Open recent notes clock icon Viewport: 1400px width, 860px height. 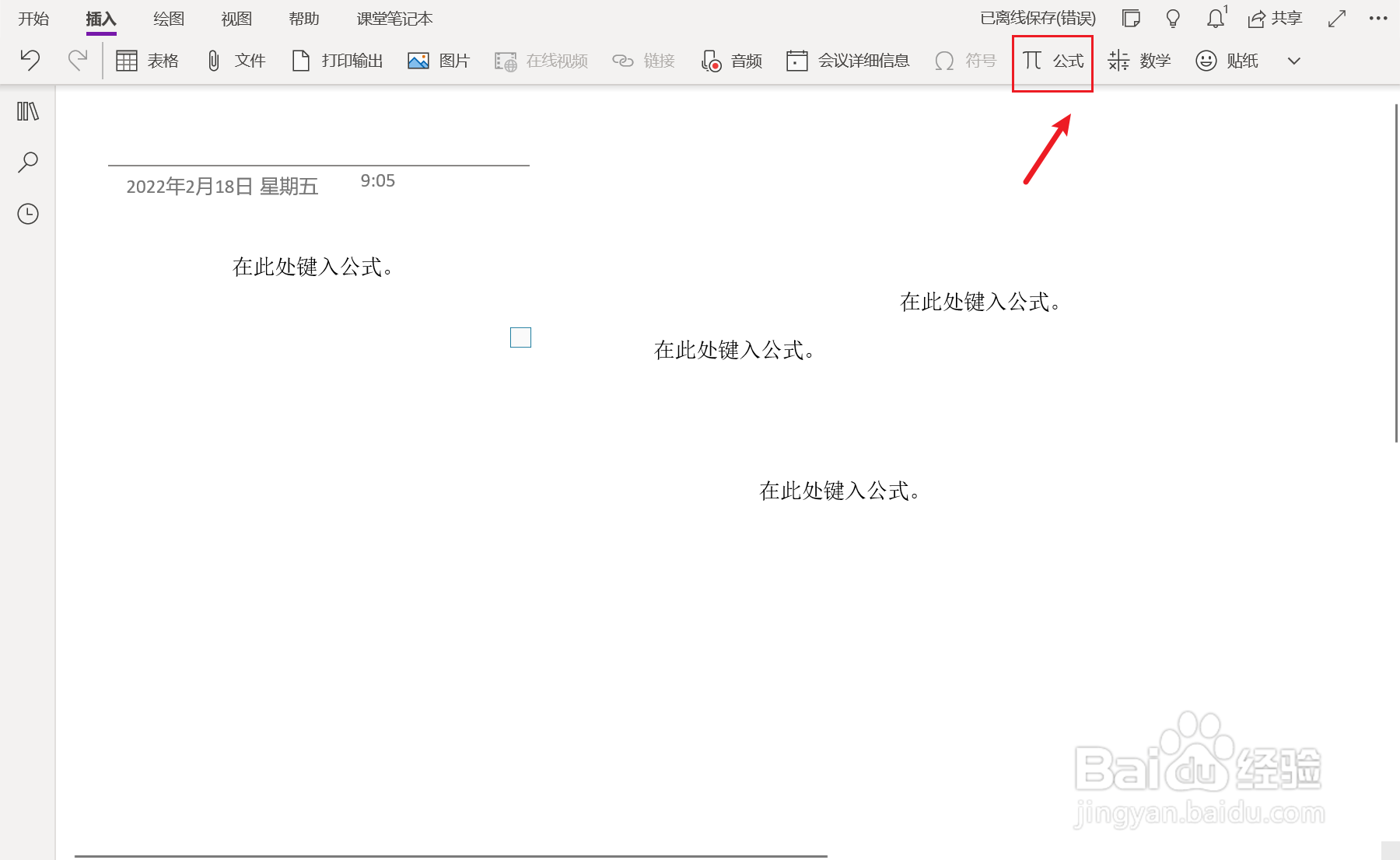[x=28, y=214]
